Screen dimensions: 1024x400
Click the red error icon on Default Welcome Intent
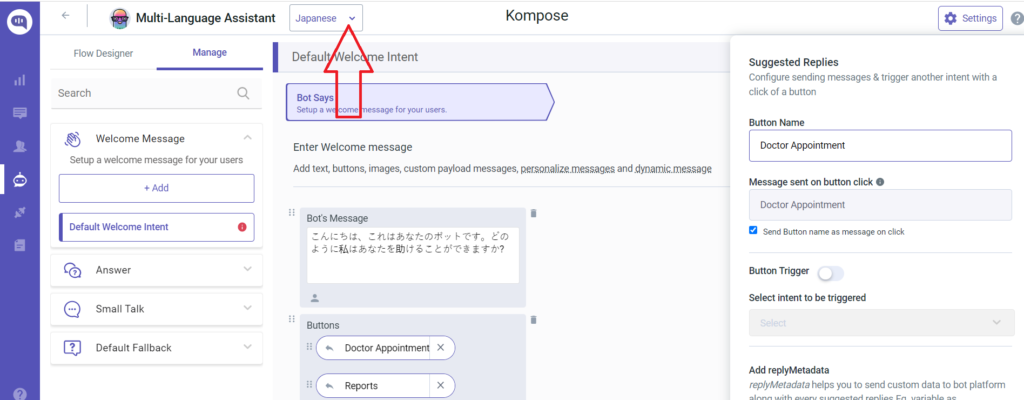[242, 227]
